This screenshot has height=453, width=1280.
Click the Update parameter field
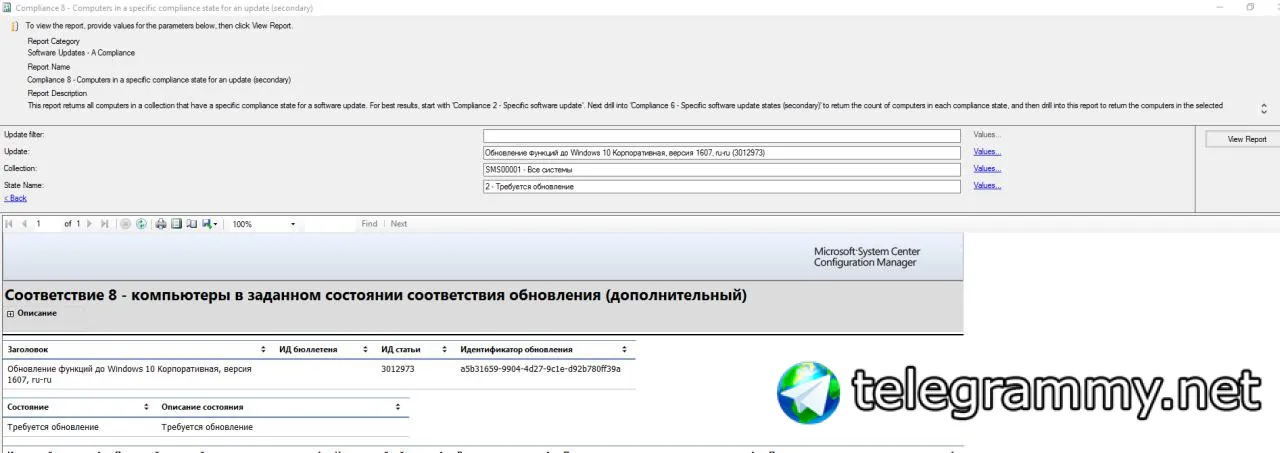721,152
